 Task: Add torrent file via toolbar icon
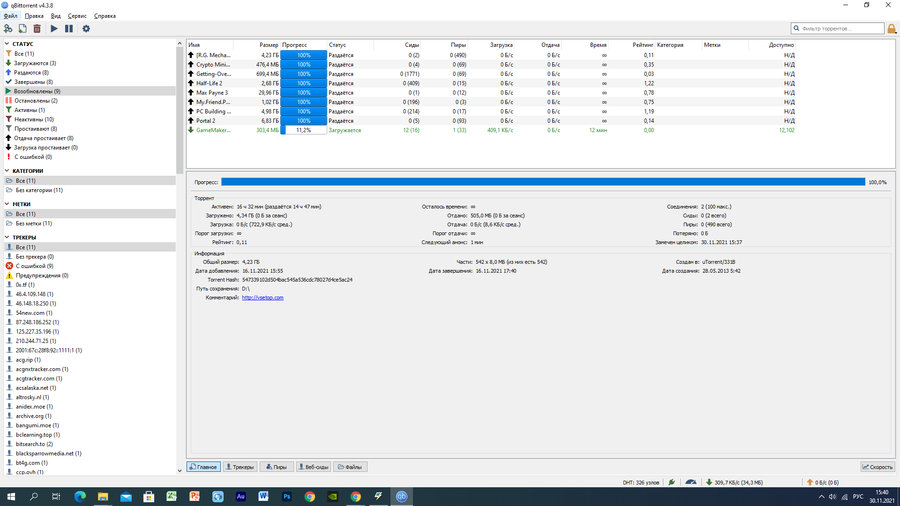22,29
